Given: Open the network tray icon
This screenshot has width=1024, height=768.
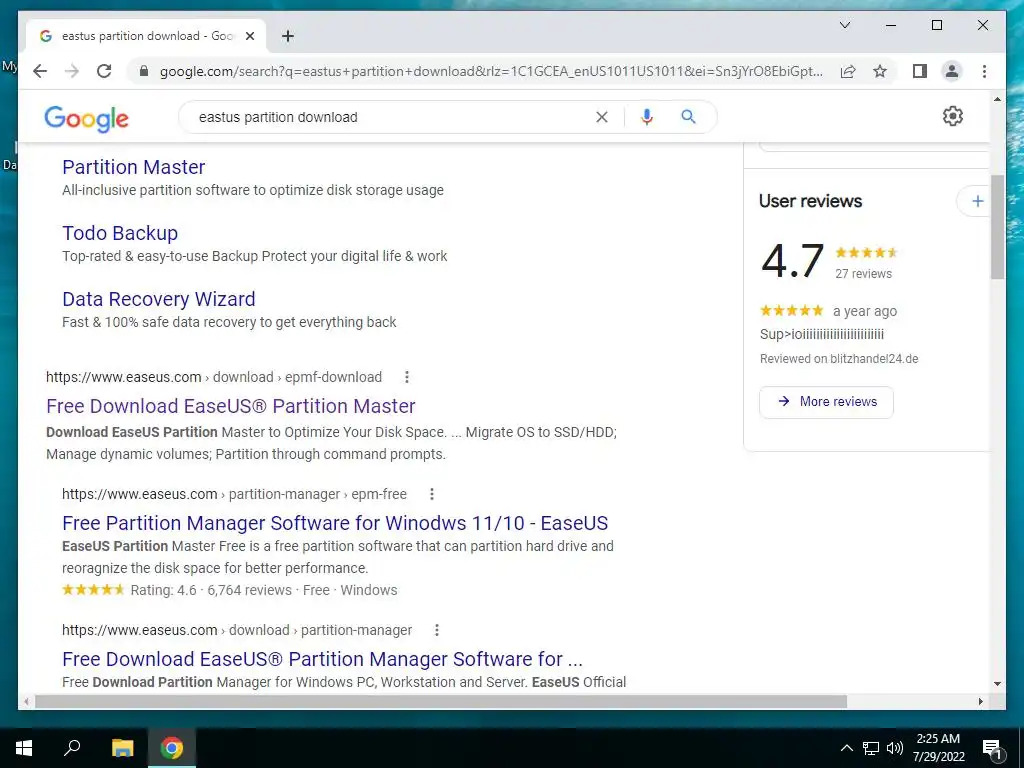Looking at the screenshot, I should pos(871,748).
